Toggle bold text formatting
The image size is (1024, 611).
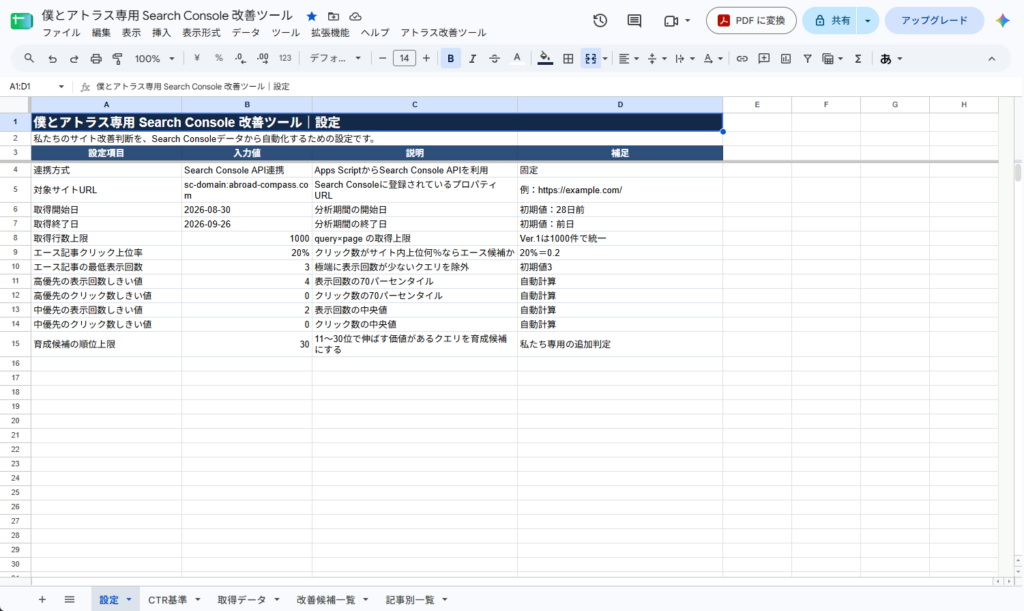tap(451, 59)
